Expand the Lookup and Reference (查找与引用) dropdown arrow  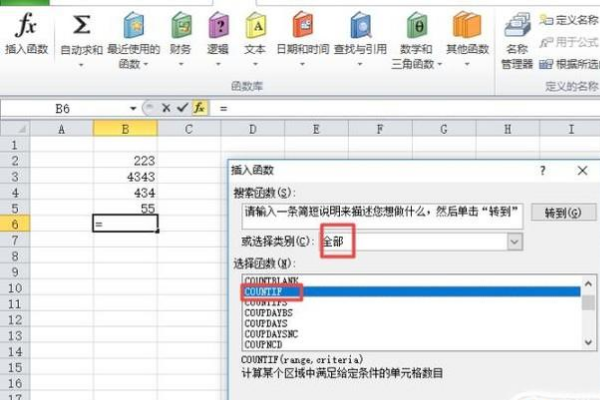pos(360,64)
